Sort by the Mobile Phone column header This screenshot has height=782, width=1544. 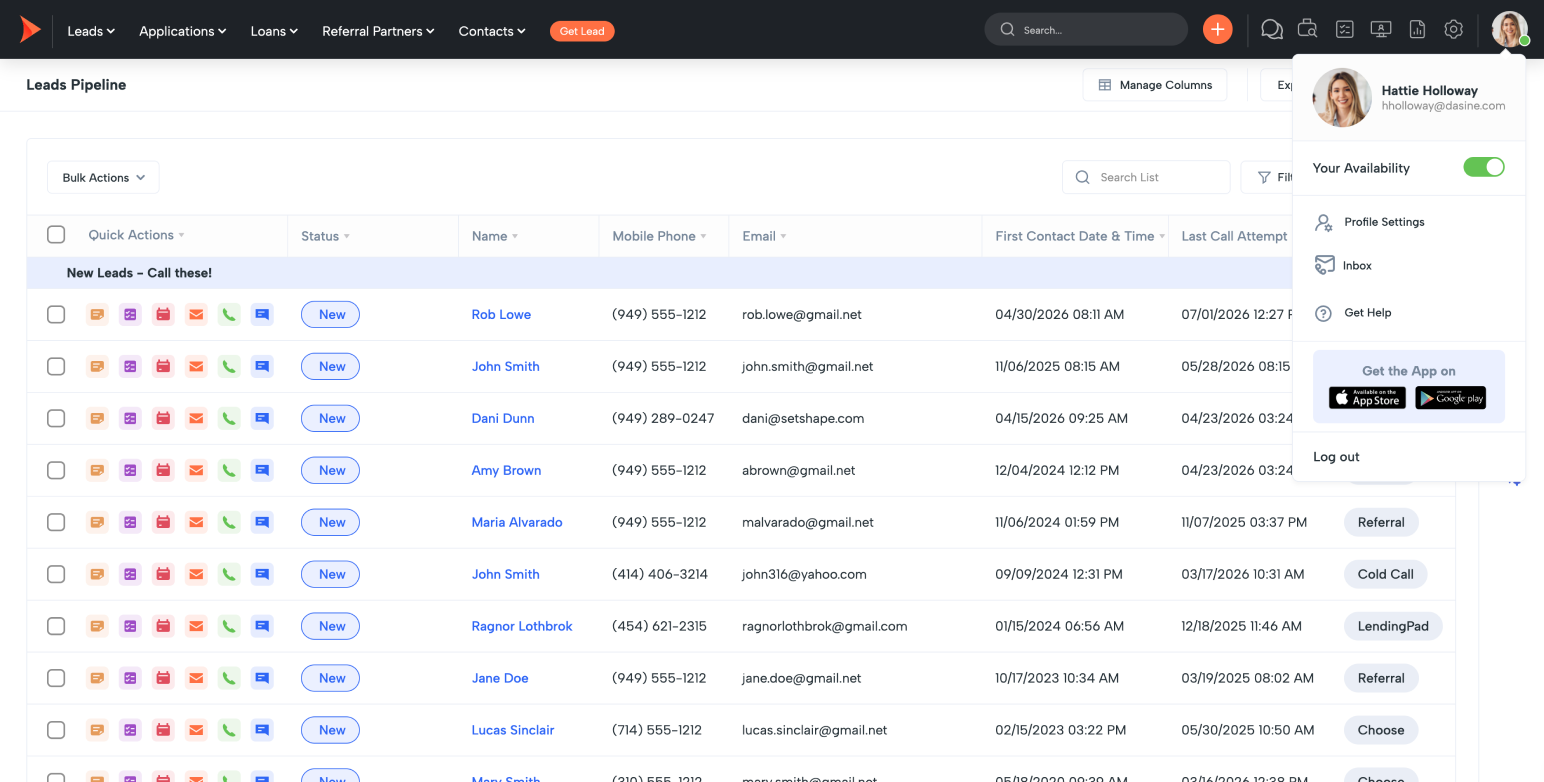pos(659,236)
